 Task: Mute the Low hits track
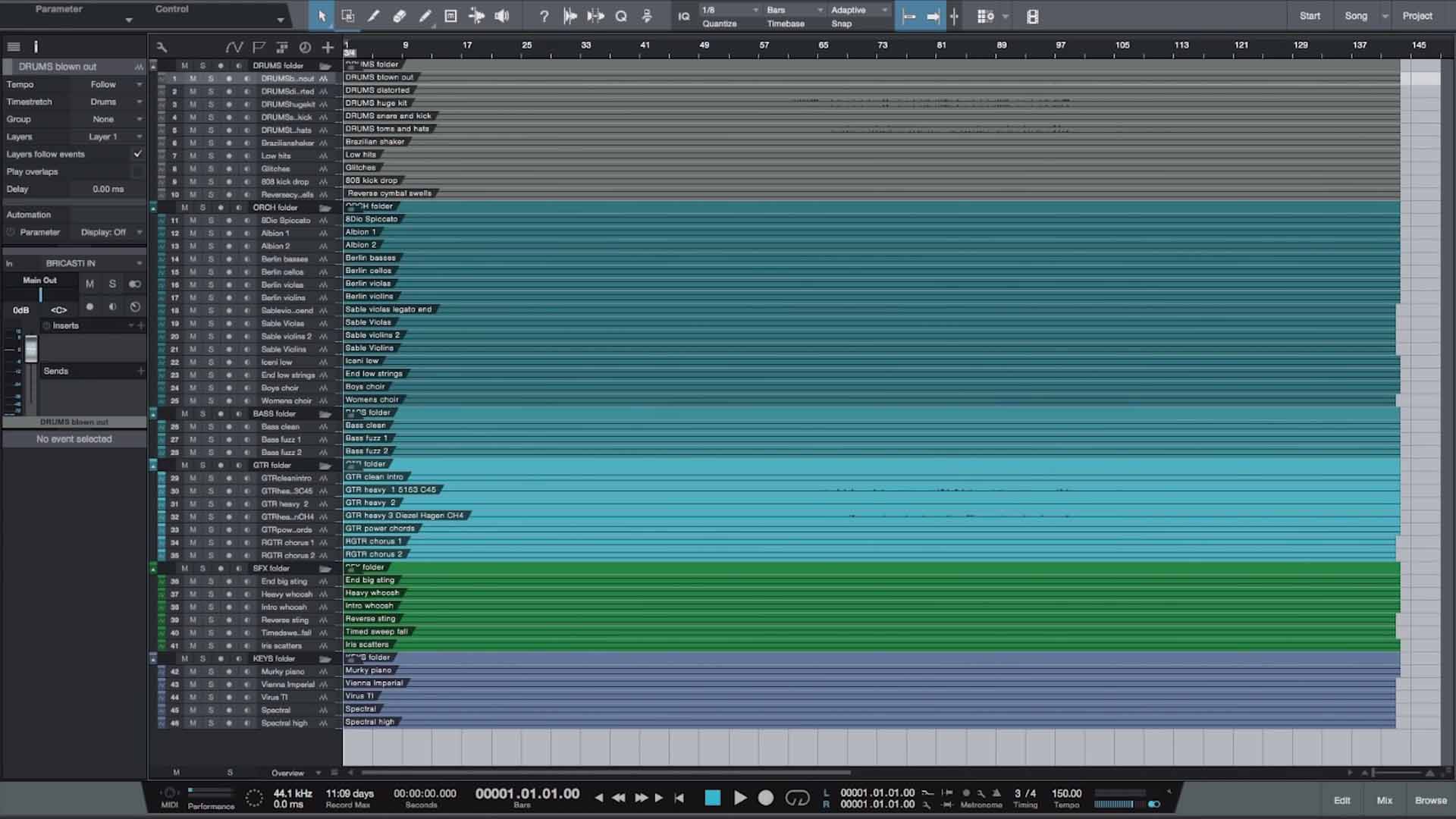[193, 156]
